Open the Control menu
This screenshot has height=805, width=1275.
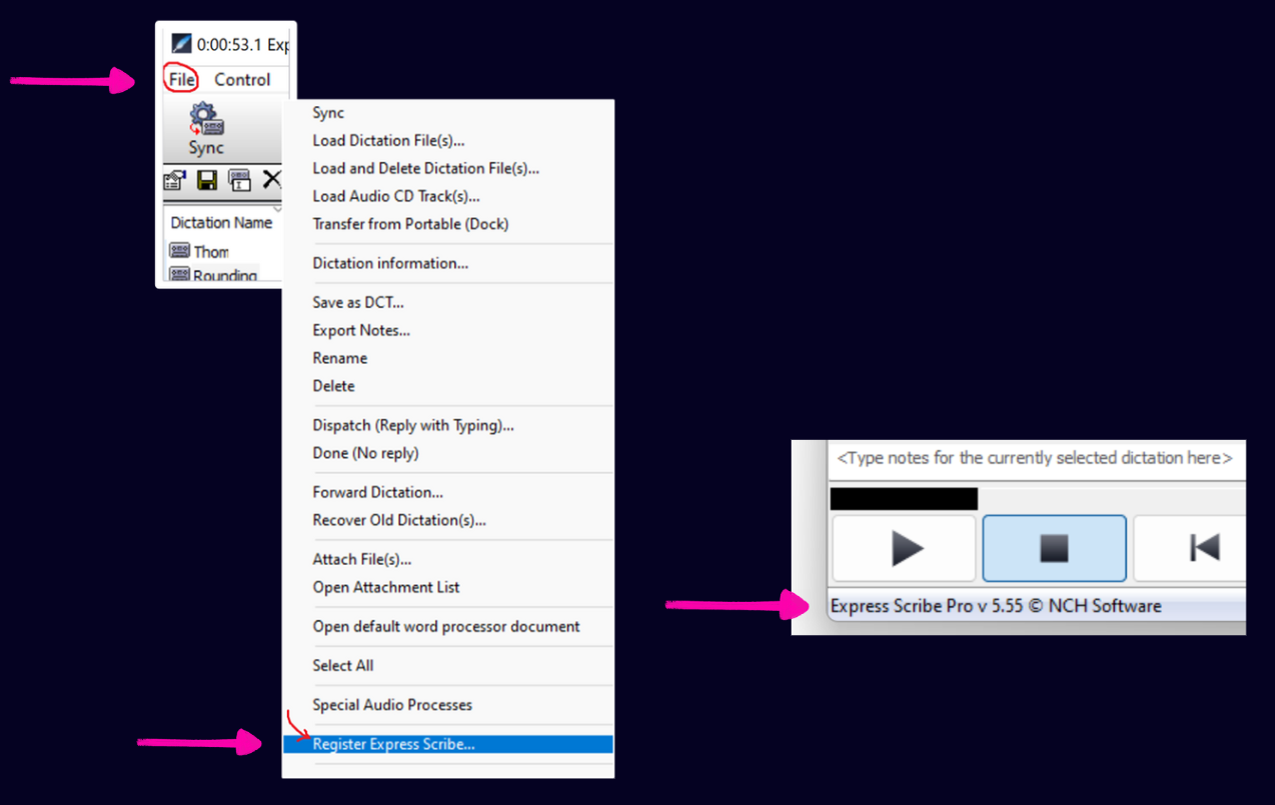click(242, 80)
